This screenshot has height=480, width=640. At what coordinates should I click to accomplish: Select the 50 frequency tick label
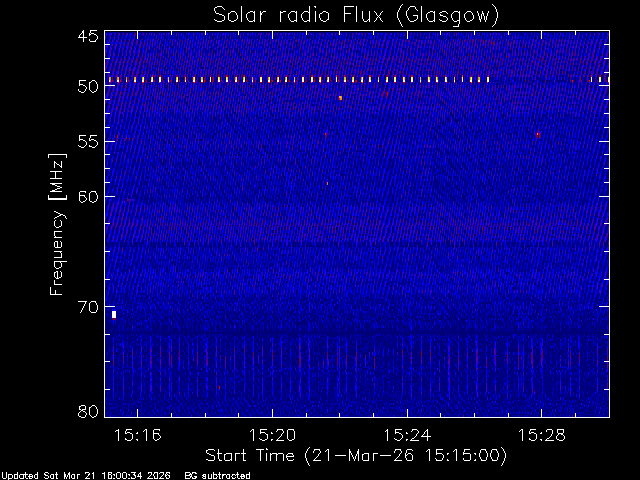pyautogui.click(x=88, y=87)
